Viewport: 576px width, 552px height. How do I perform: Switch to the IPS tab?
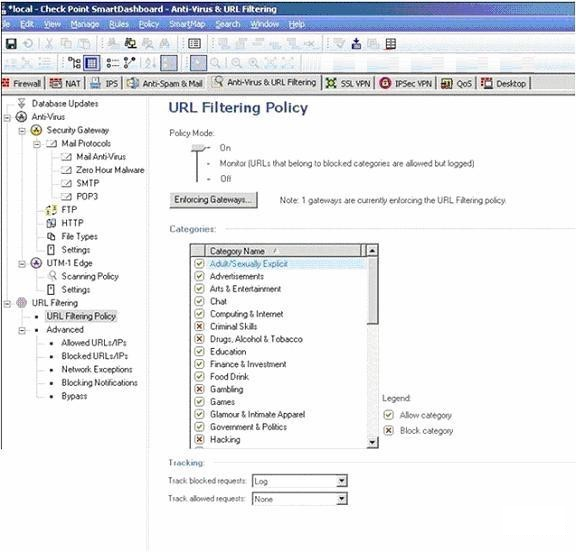click(105, 84)
